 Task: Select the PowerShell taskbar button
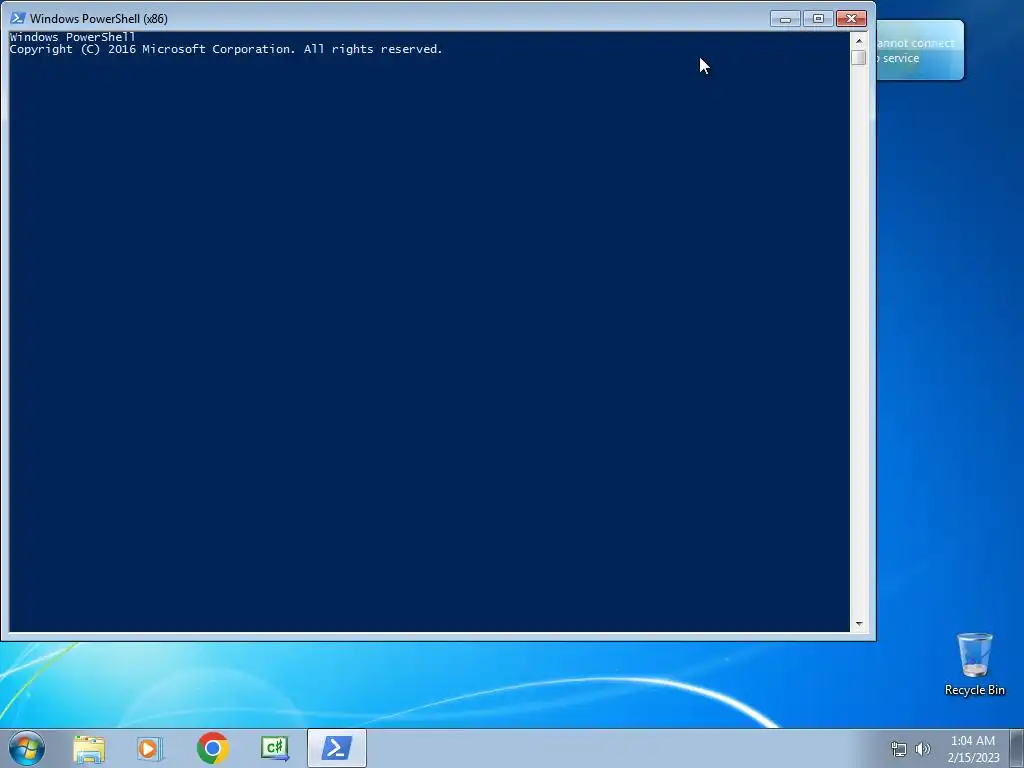336,748
